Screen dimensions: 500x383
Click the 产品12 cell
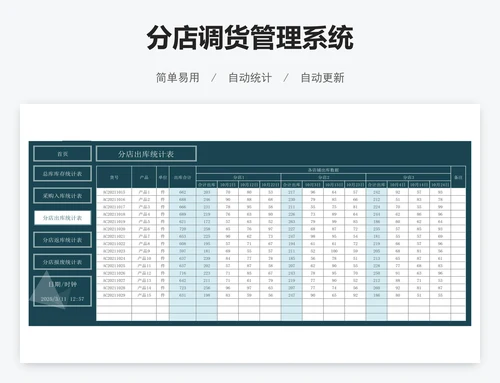[x=144, y=273]
